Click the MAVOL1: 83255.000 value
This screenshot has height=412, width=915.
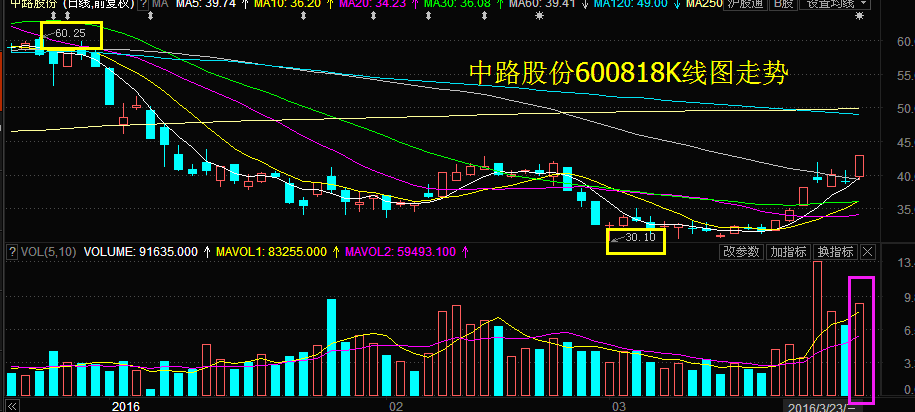pyautogui.click(x=271, y=252)
